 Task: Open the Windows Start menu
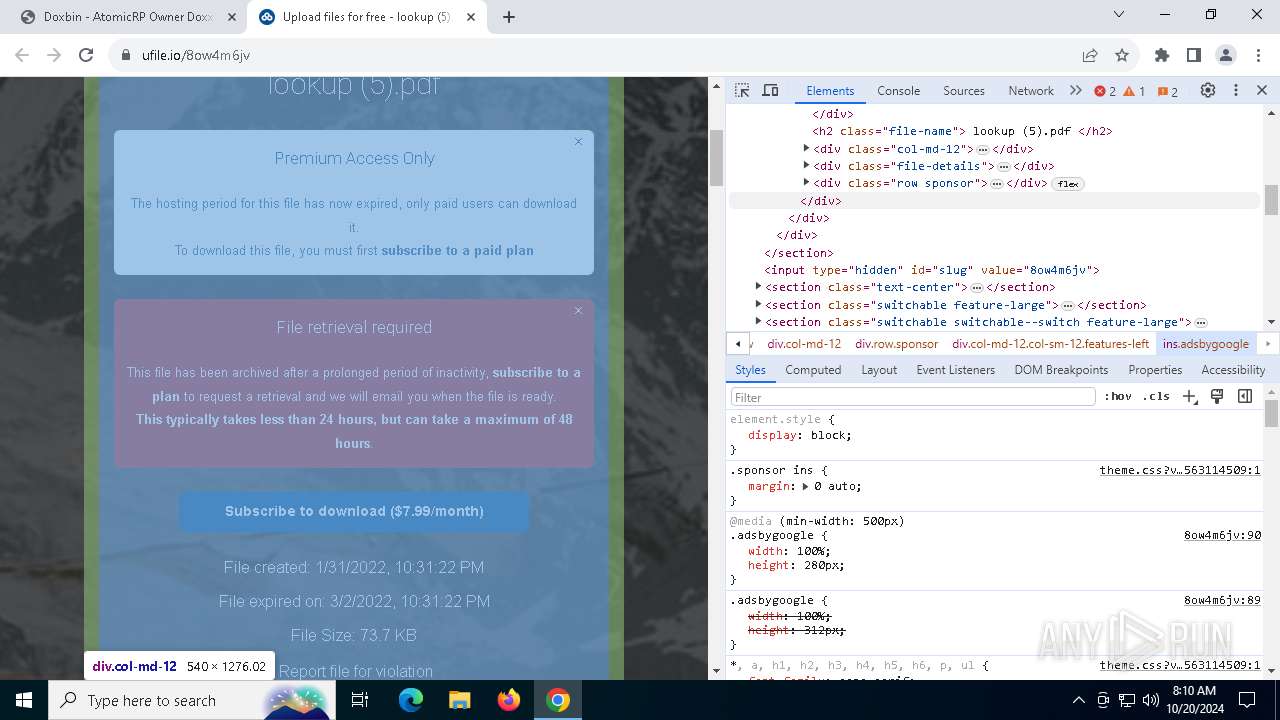pos(24,700)
